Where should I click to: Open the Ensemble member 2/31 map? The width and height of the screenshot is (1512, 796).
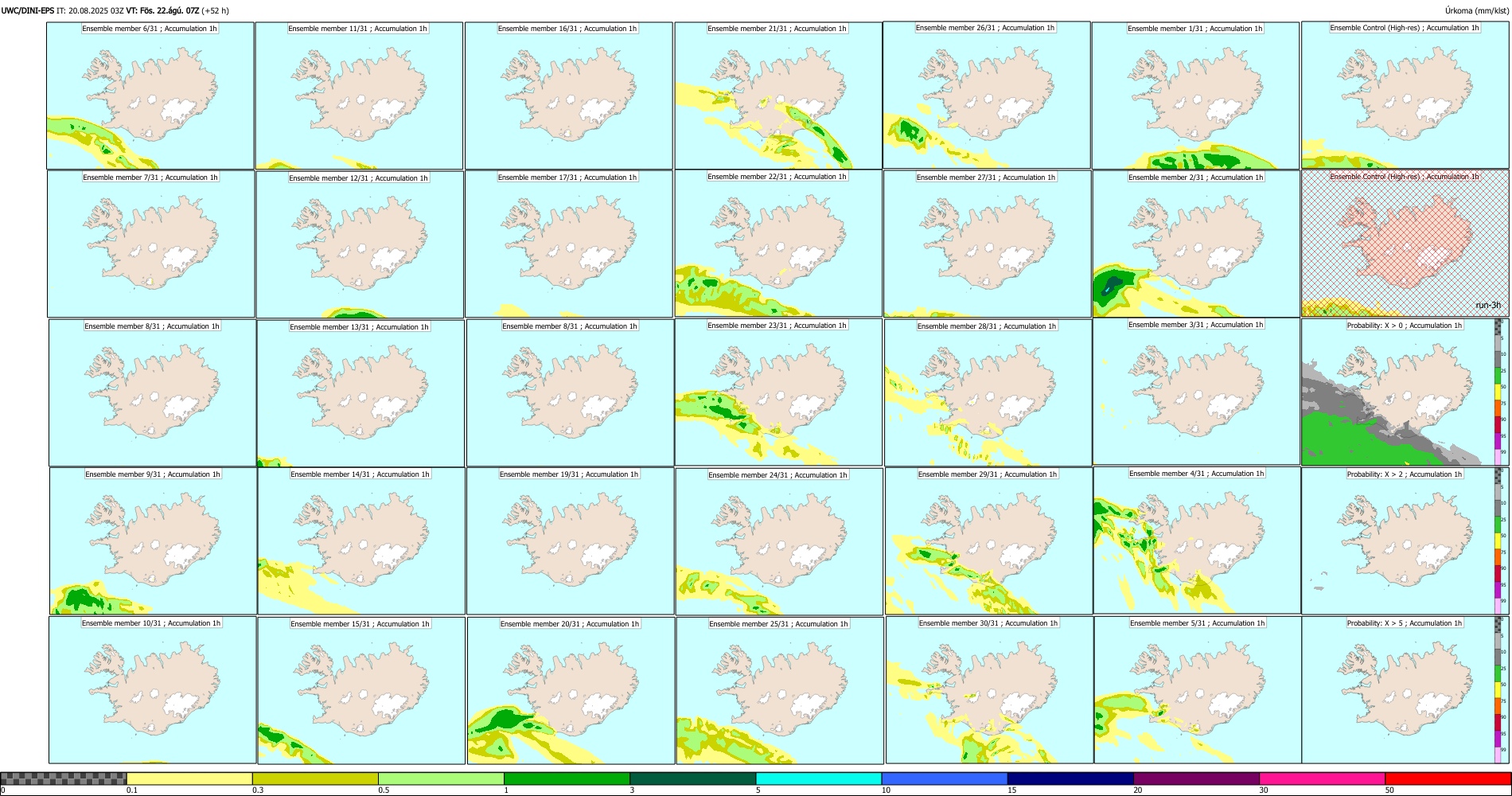[1197, 244]
